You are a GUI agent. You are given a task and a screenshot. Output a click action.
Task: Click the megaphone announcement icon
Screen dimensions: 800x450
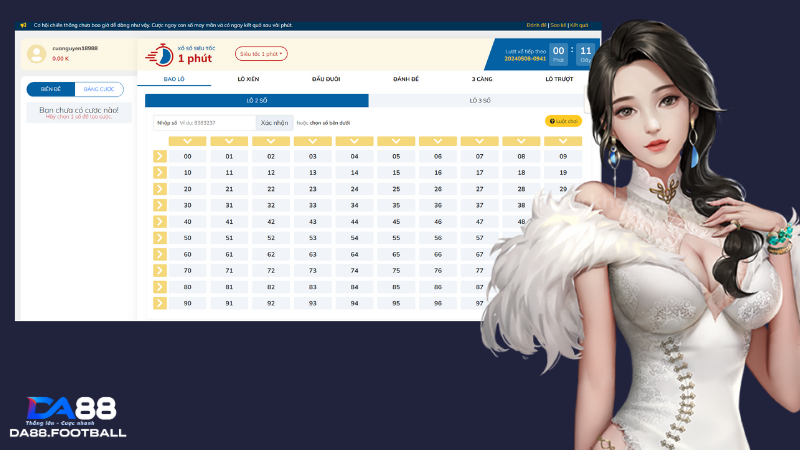click(23, 25)
